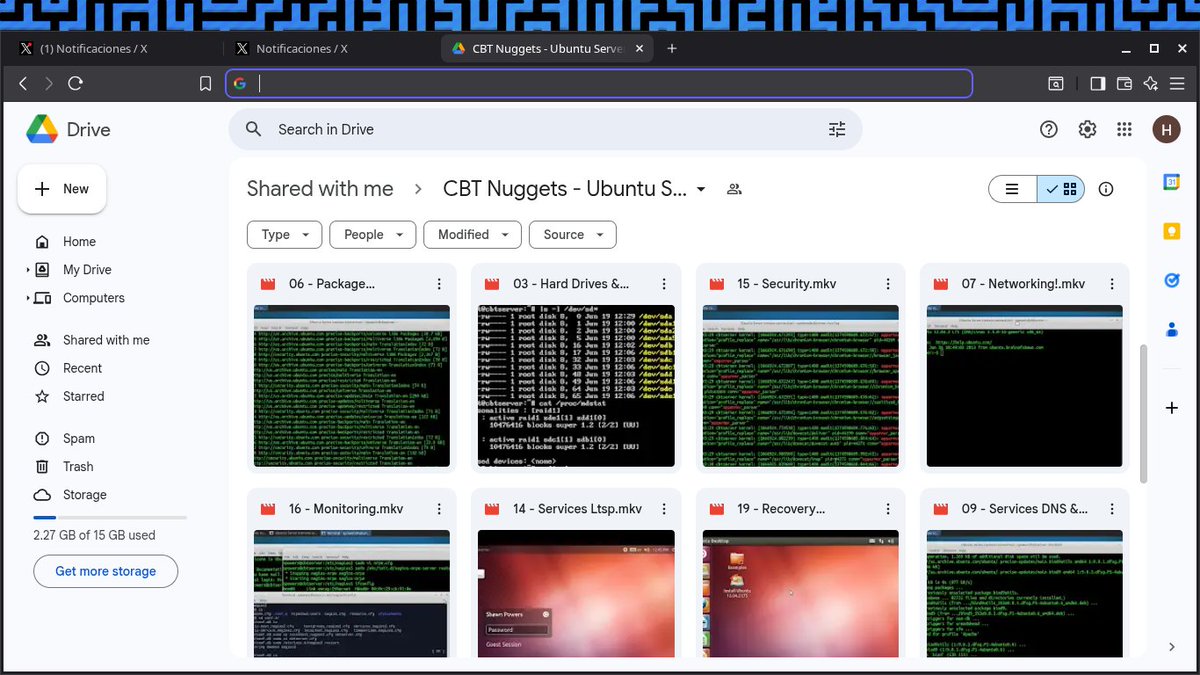Open the Help and support icon
Screen dimensions: 1200x675
click(1049, 129)
